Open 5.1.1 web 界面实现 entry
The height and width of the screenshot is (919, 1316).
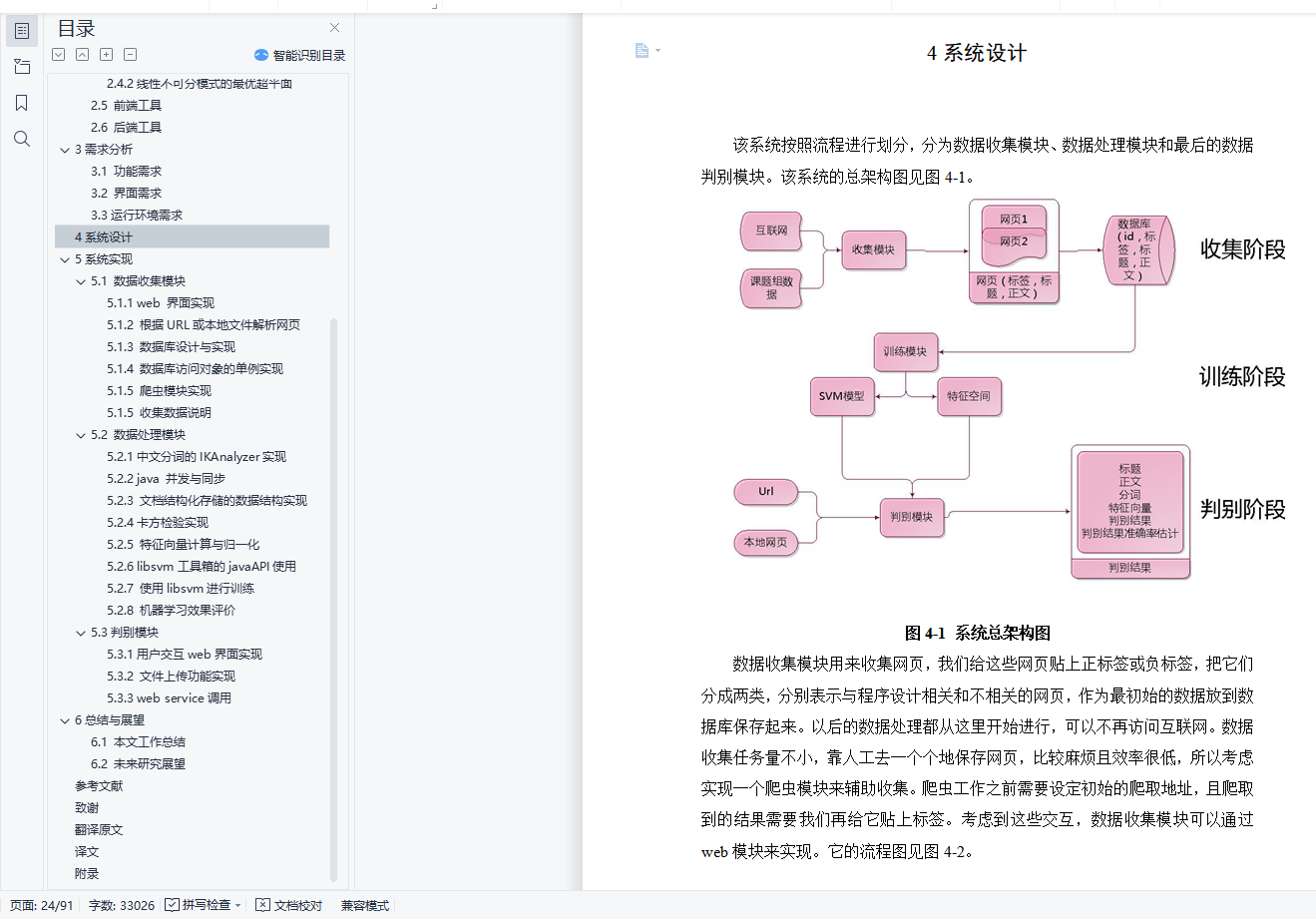[x=161, y=303]
